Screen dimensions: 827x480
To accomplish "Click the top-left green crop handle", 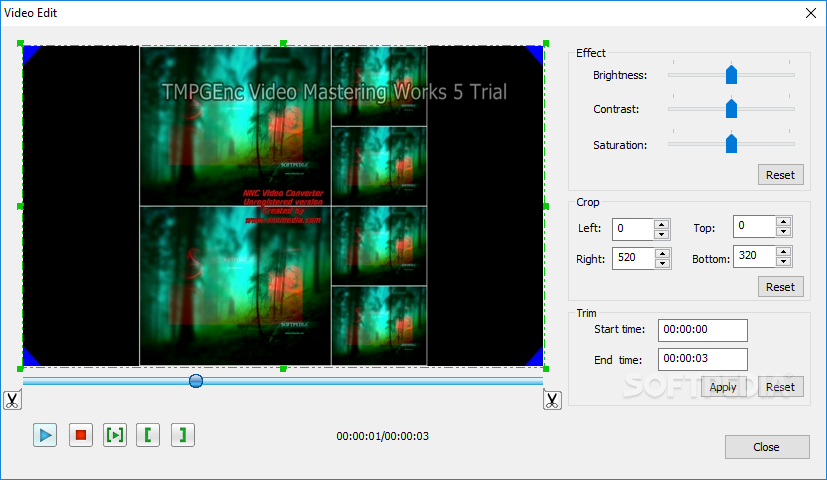I will tap(20, 43).
